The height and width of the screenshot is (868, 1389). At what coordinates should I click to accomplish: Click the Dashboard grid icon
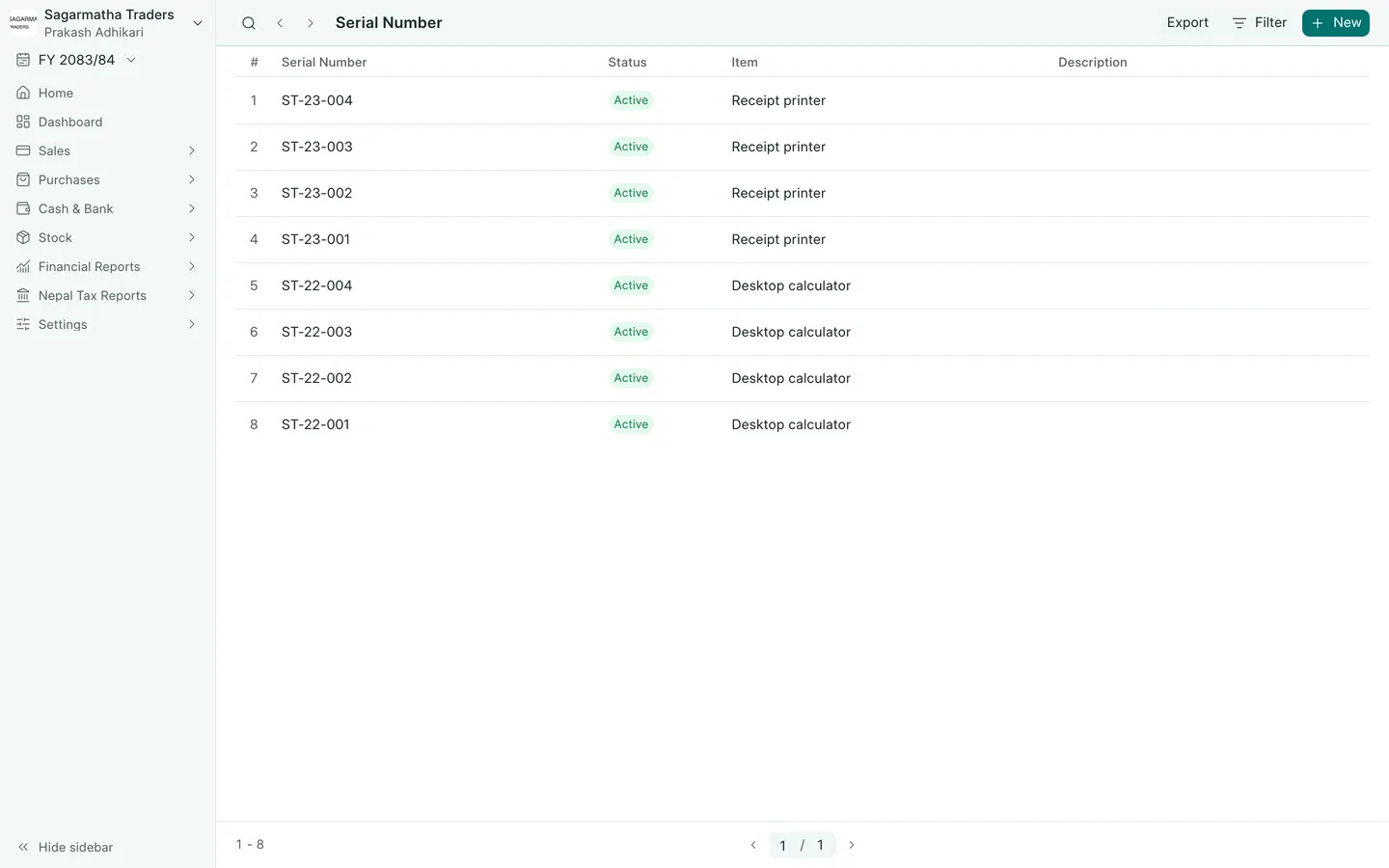click(23, 122)
